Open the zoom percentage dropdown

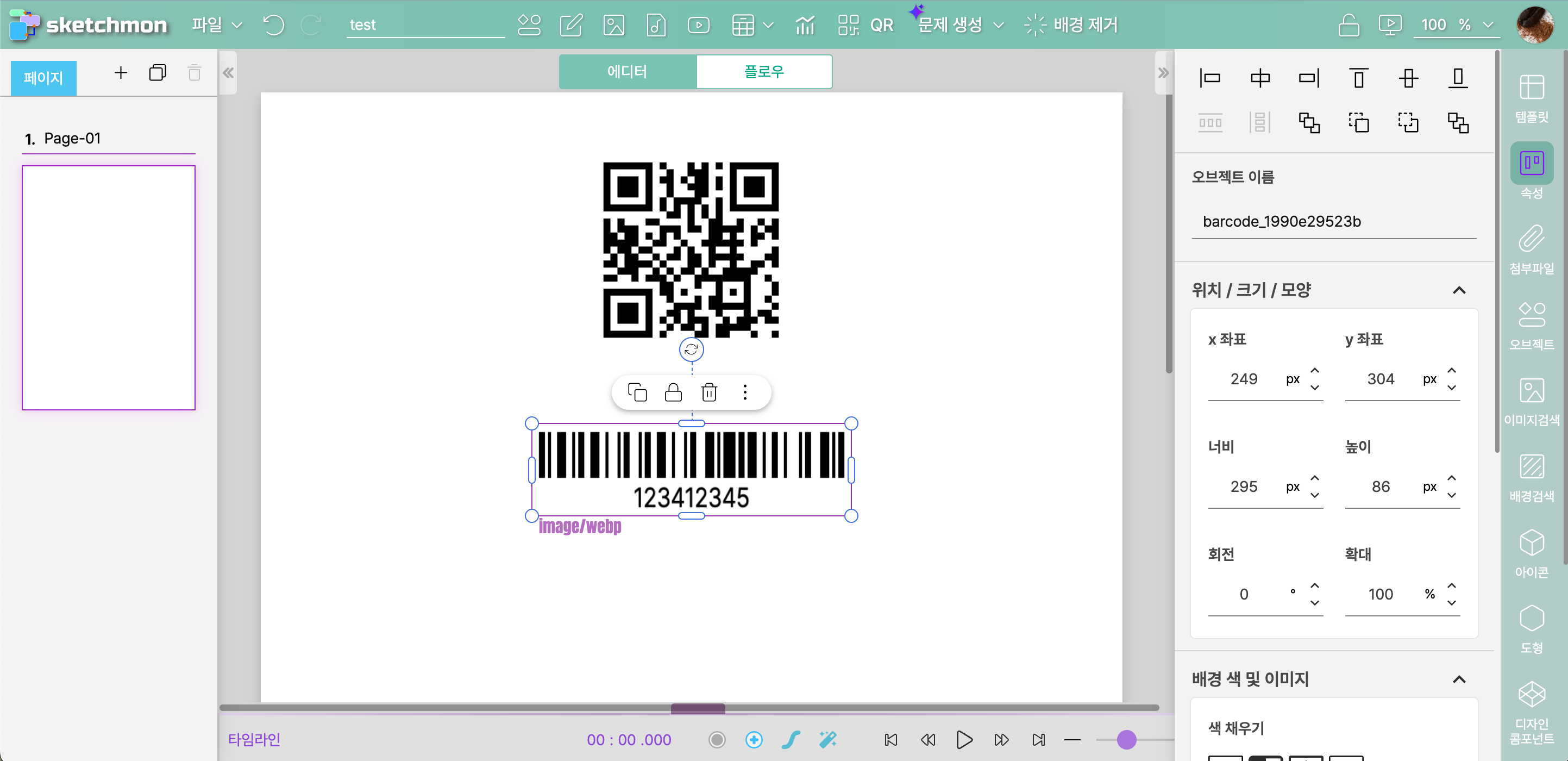tap(1488, 25)
